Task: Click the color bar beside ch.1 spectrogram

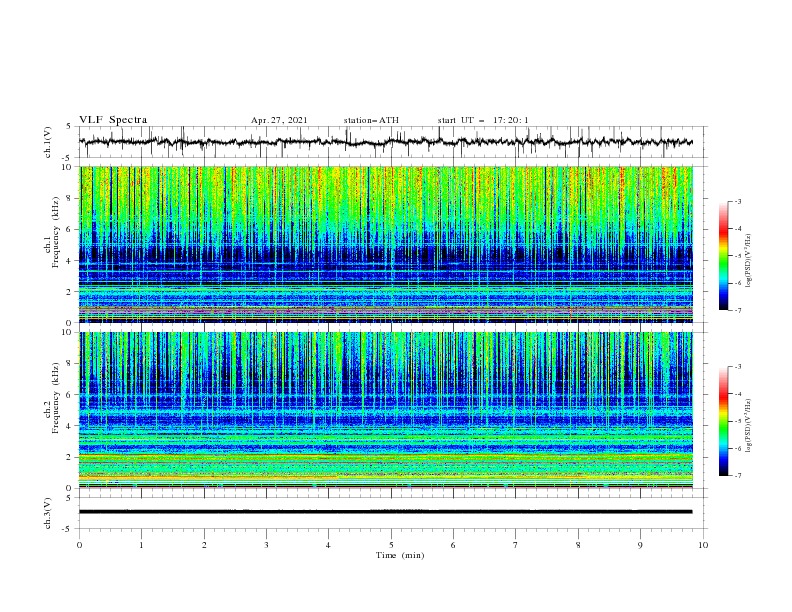Action: 723,255
